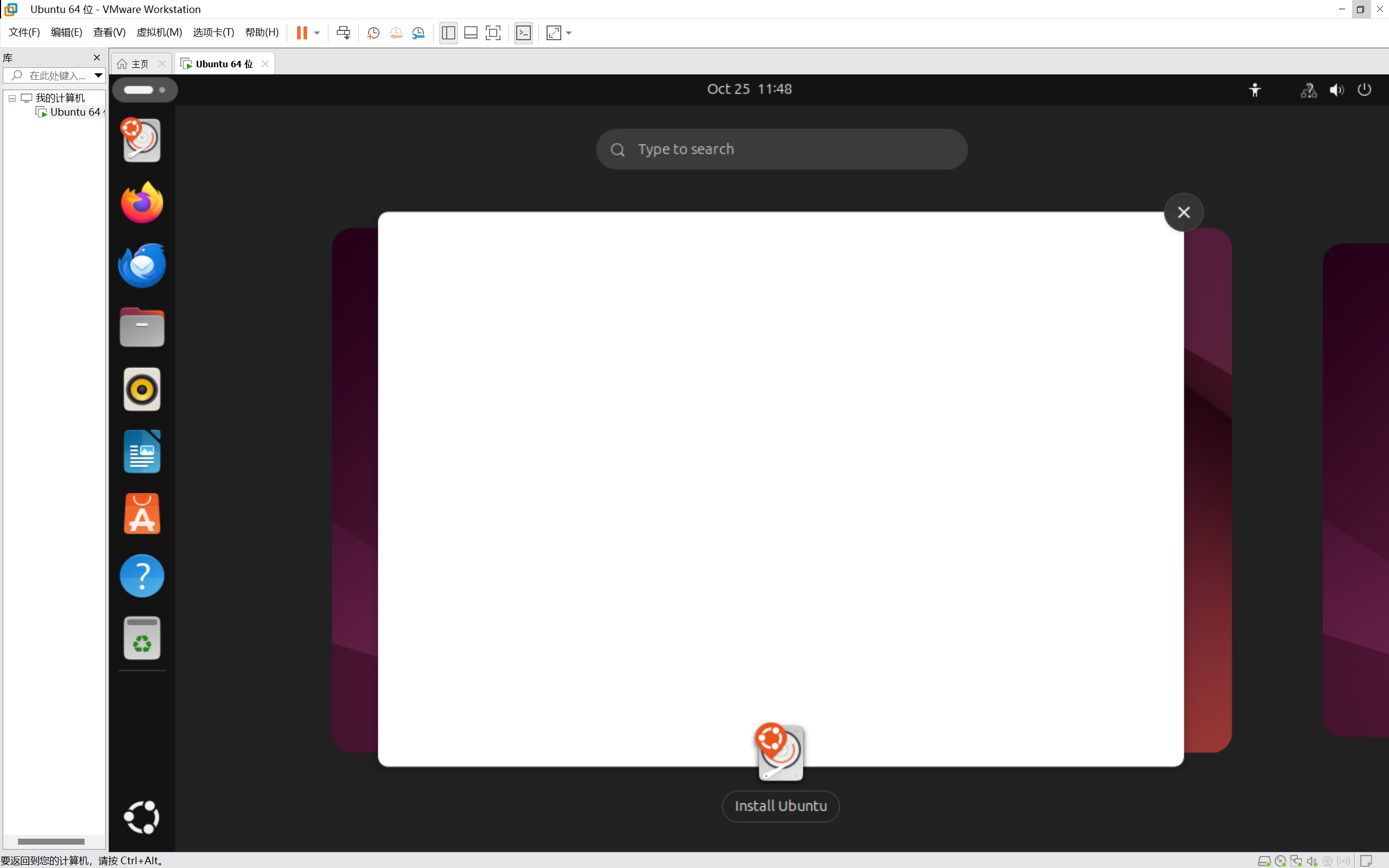
Task: Click the network adapter status icon
Action: tap(1296, 860)
